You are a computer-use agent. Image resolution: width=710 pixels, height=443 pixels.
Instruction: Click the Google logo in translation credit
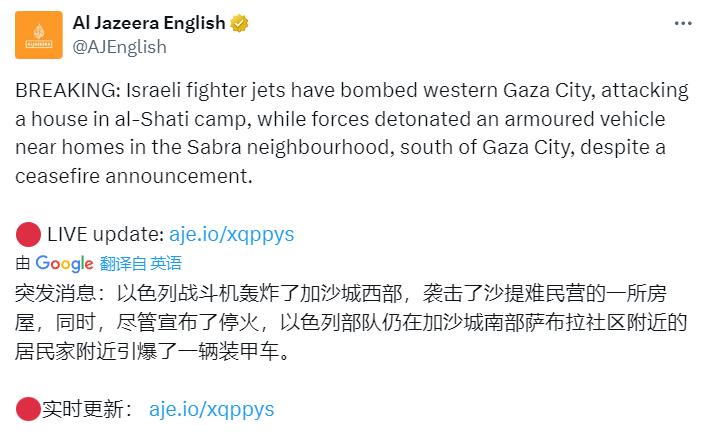pyautogui.click(x=64, y=263)
